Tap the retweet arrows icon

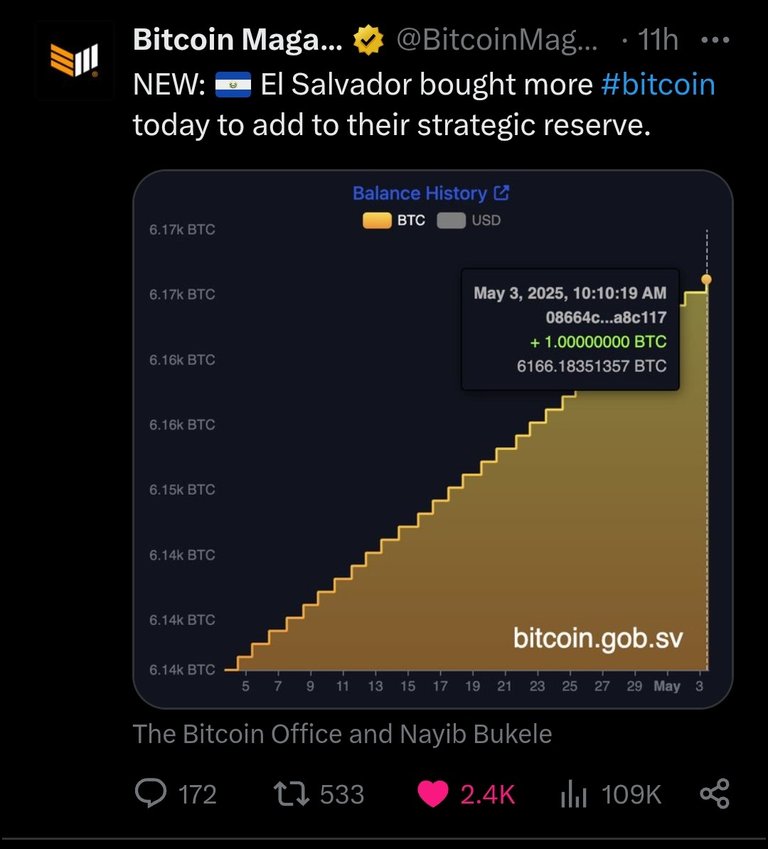click(291, 794)
